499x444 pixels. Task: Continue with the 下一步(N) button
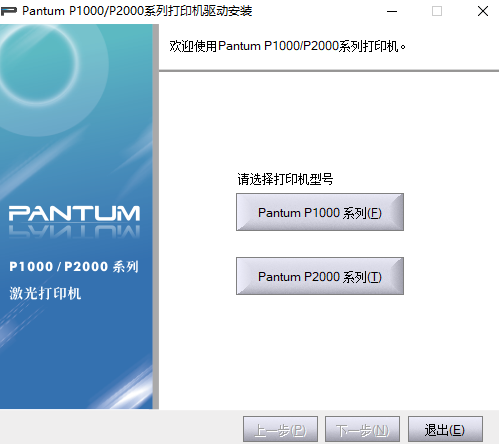click(x=362, y=429)
